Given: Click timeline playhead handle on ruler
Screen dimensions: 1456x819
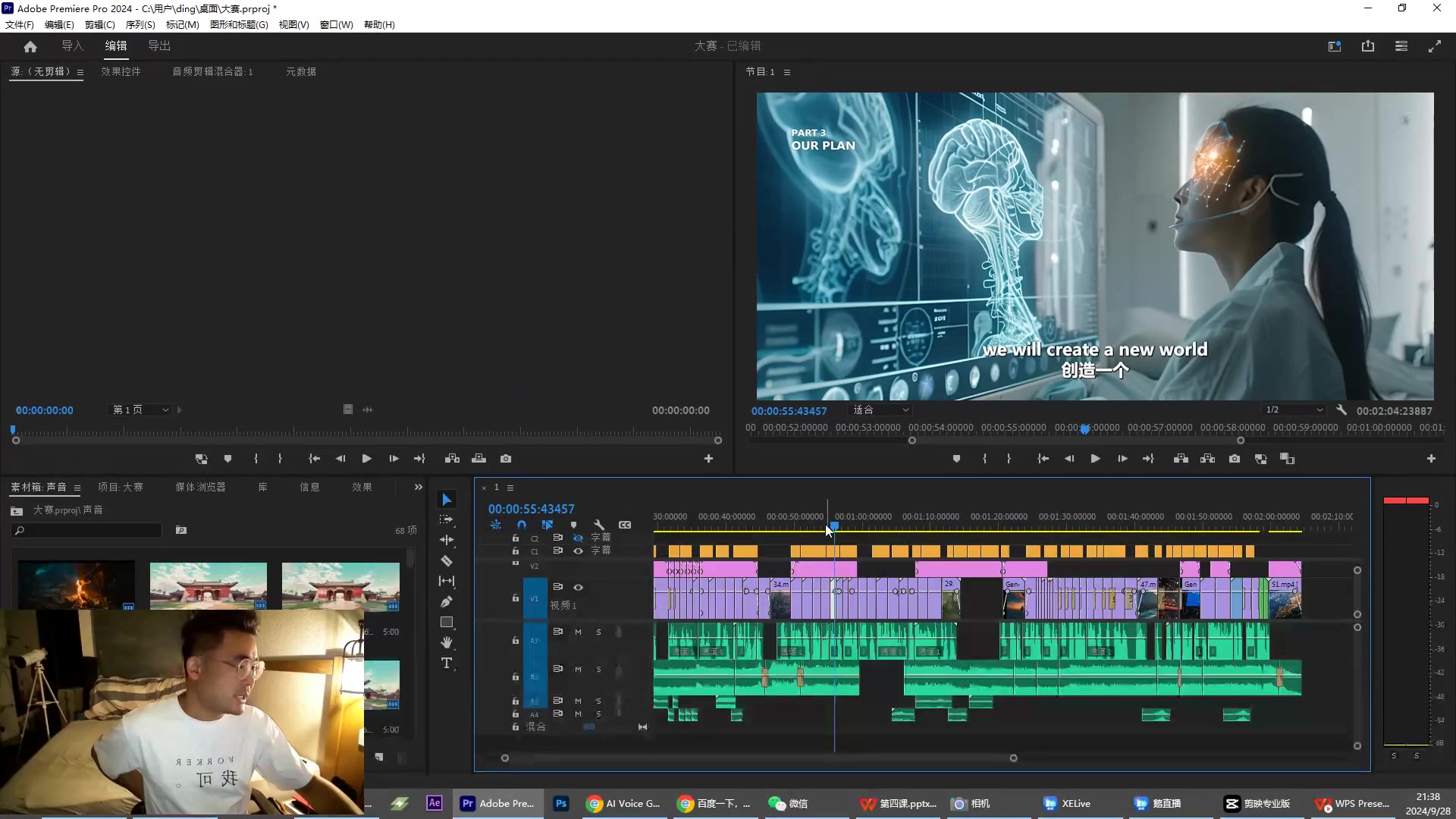Looking at the screenshot, I should click(834, 526).
